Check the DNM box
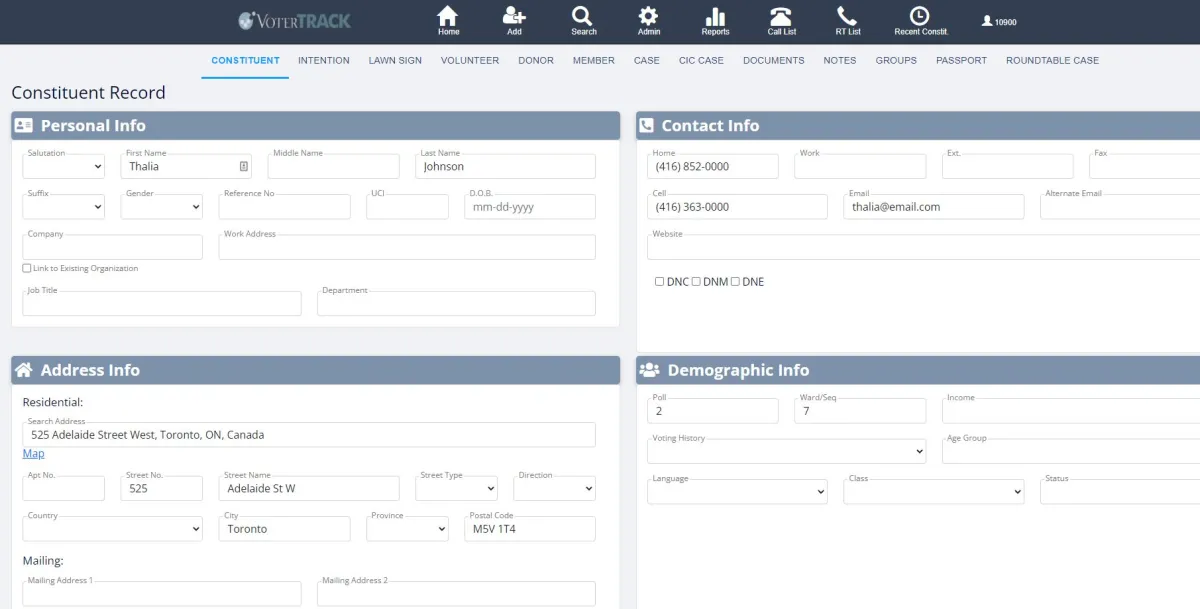 click(x=696, y=282)
